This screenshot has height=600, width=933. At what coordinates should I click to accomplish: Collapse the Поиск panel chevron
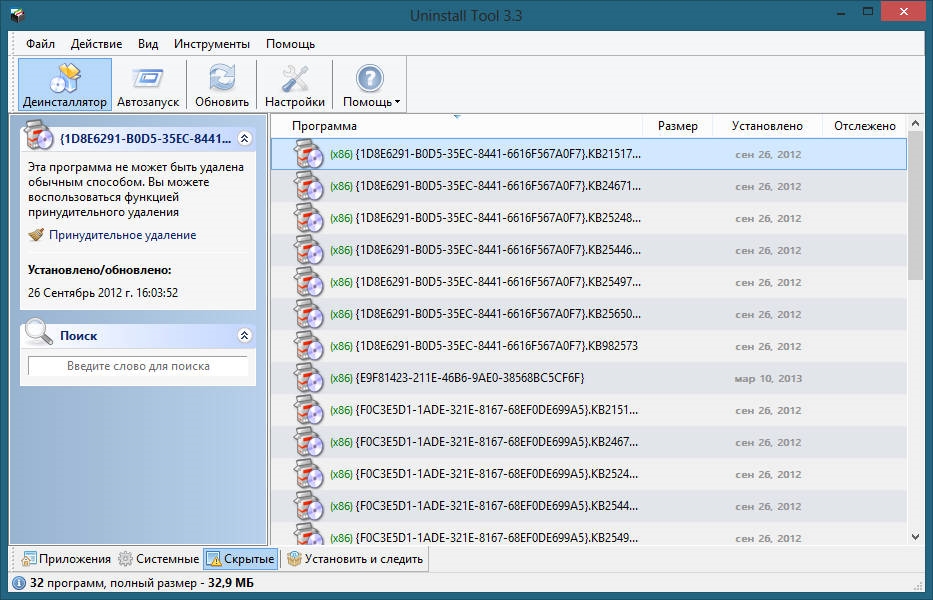[x=245, y=335]
